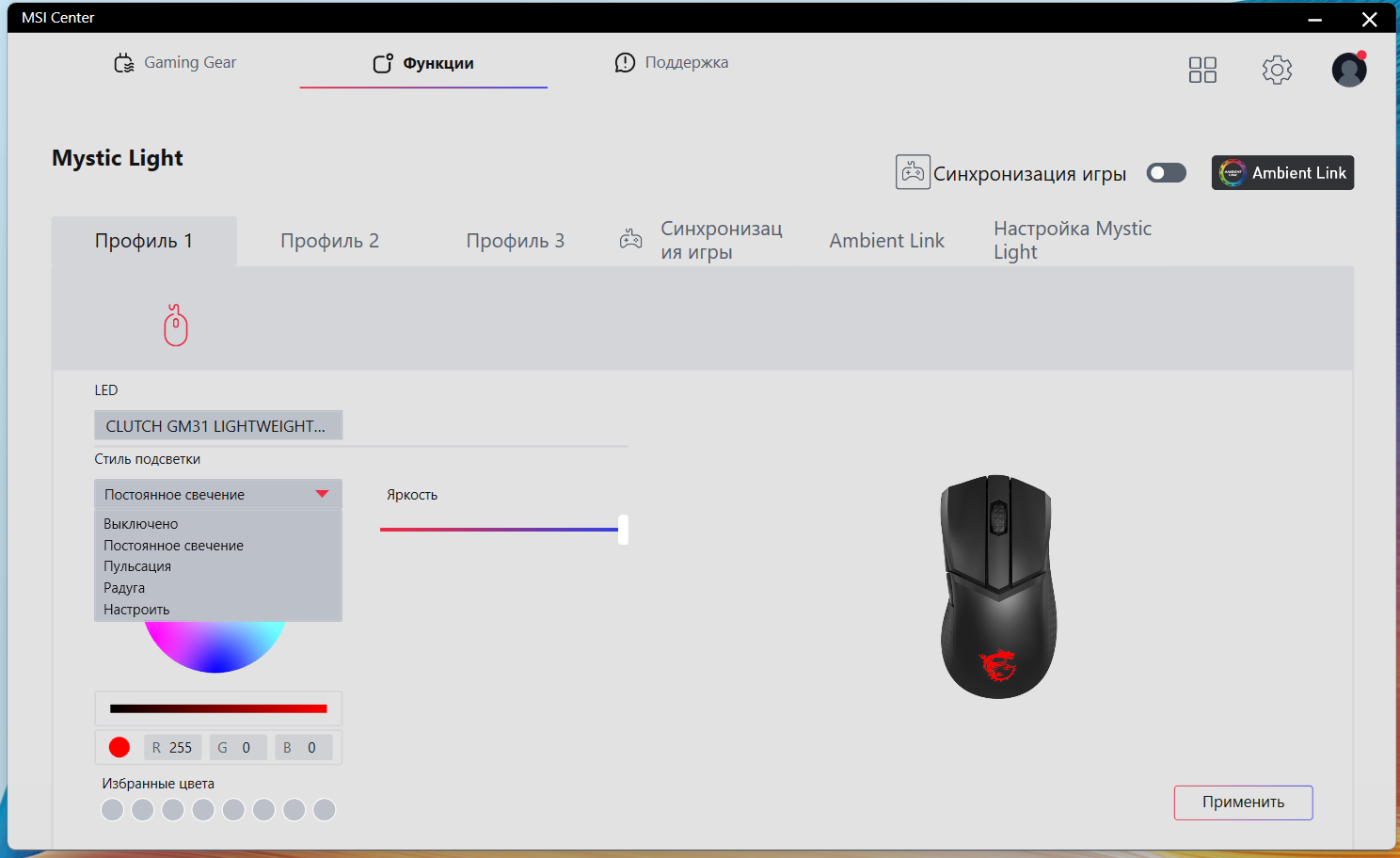The image size is (1400, 858).
Task: Adjust the Яркость brightness slider handle
Action: point(623,530)
